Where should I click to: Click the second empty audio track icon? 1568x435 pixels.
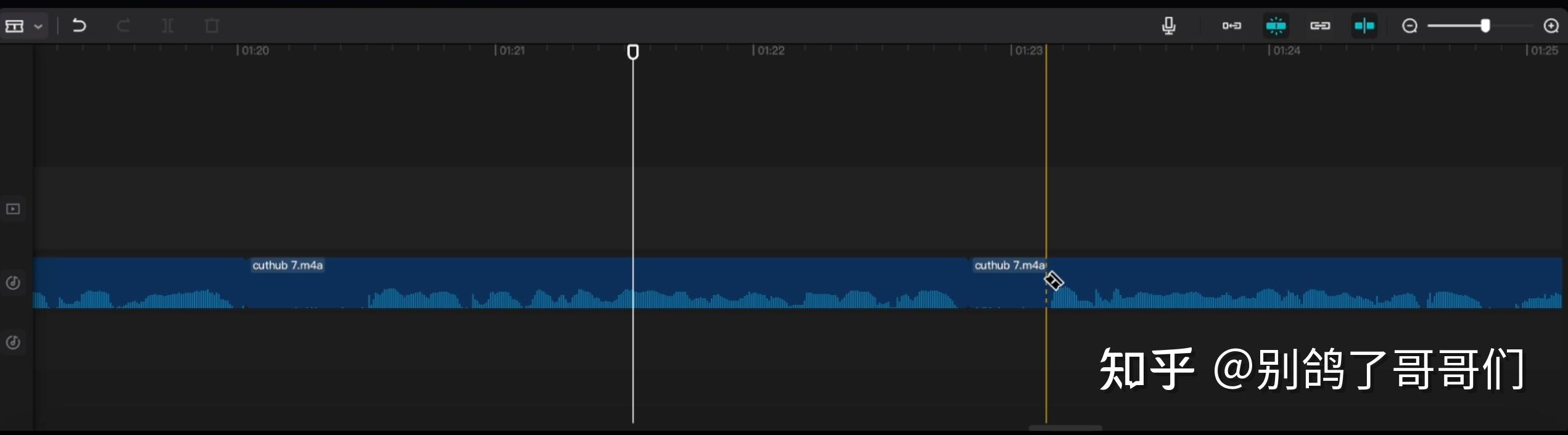pos(13,343)
